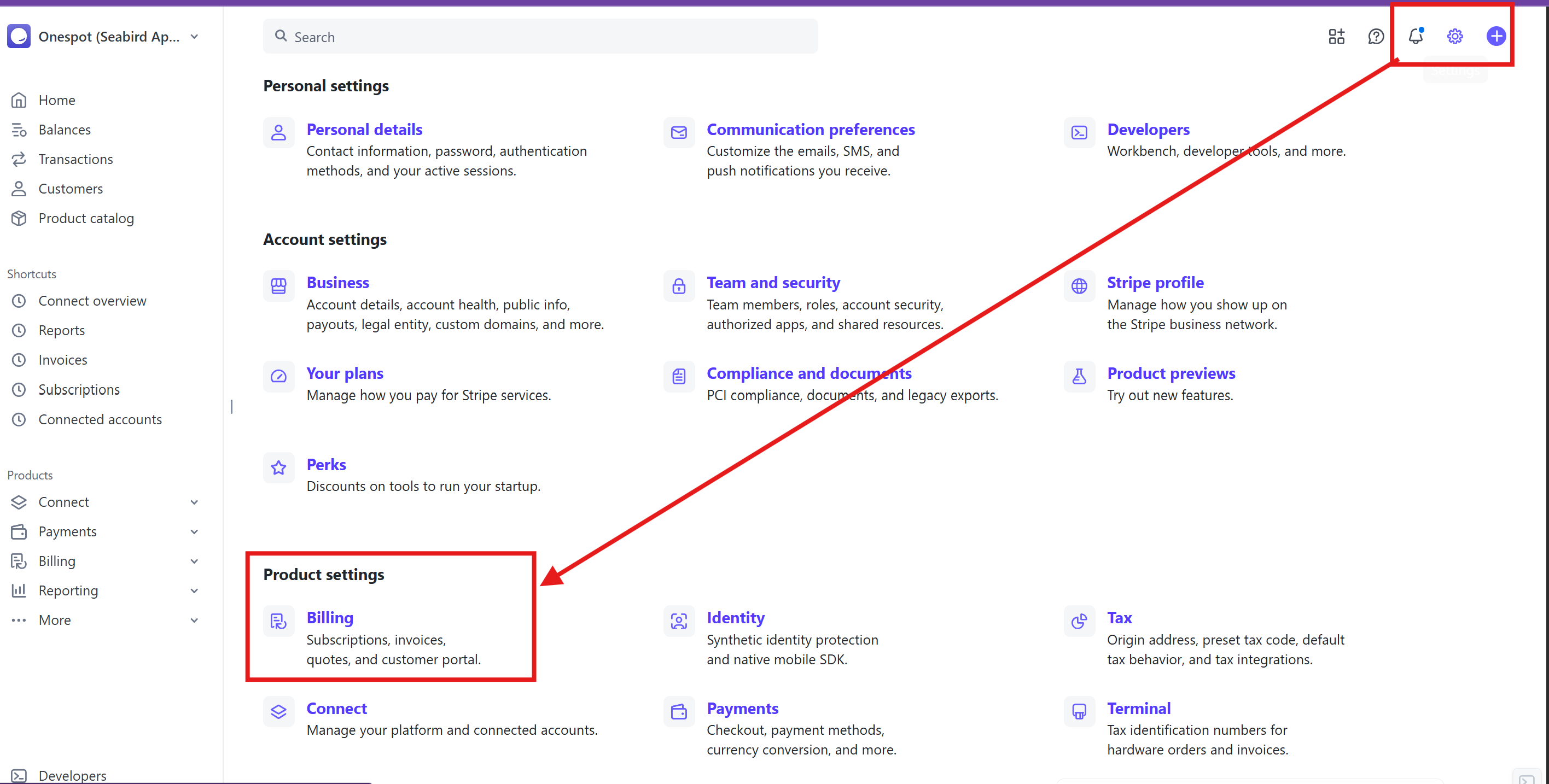Click the Search input field
1549x784 pixels.
(541, 37)
